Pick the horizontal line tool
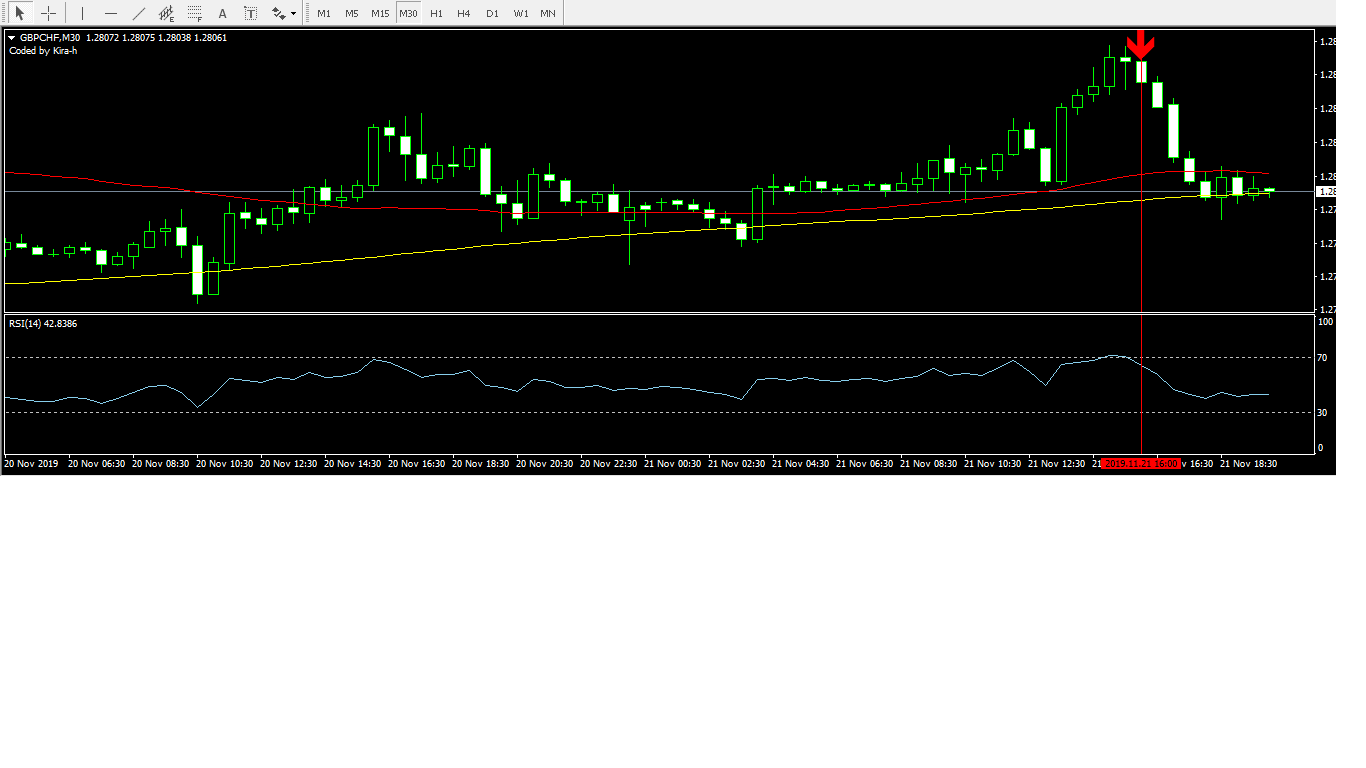Screen dimensions: 1366x768 point(110,13)
